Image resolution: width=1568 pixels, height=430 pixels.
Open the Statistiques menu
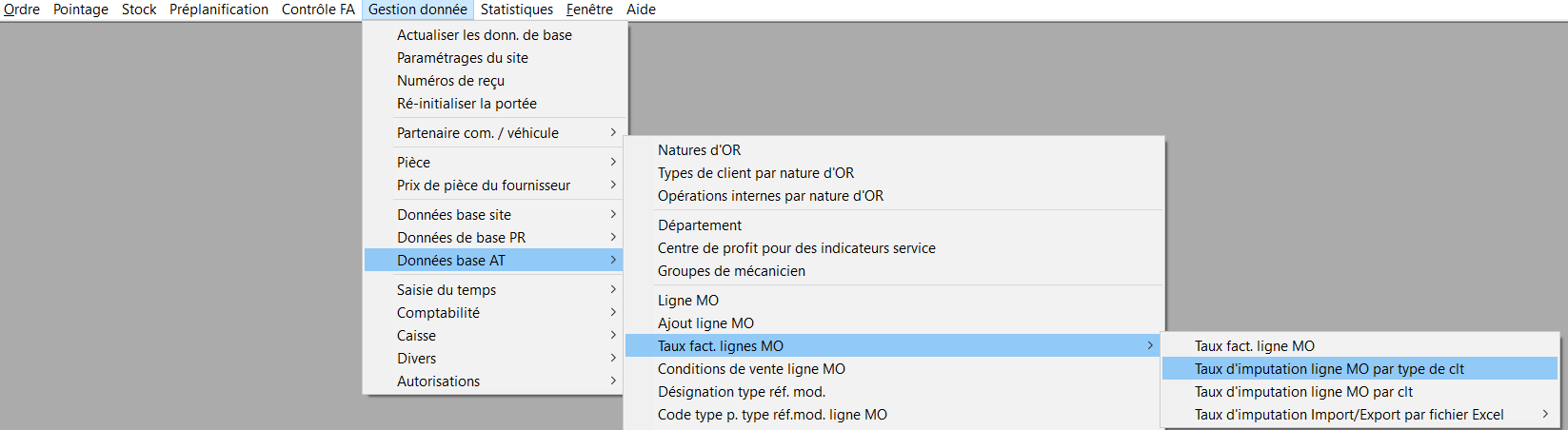click(x=516, y=10)
